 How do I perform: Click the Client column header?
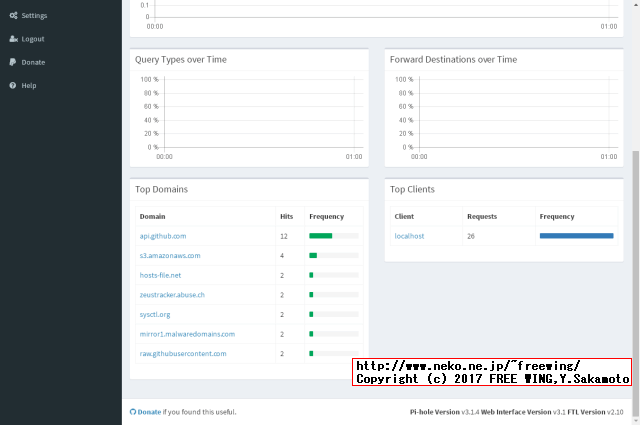(404, 216)
